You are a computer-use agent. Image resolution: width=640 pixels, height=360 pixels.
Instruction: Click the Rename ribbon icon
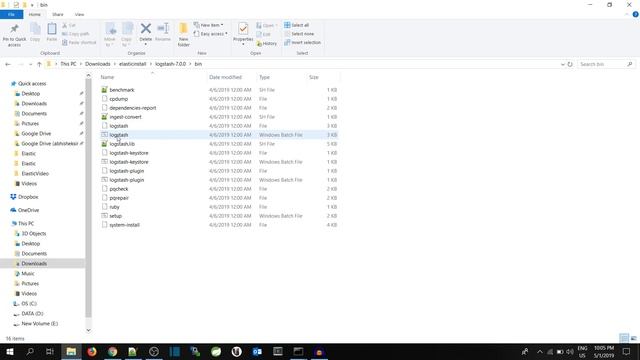click(163, 32)
